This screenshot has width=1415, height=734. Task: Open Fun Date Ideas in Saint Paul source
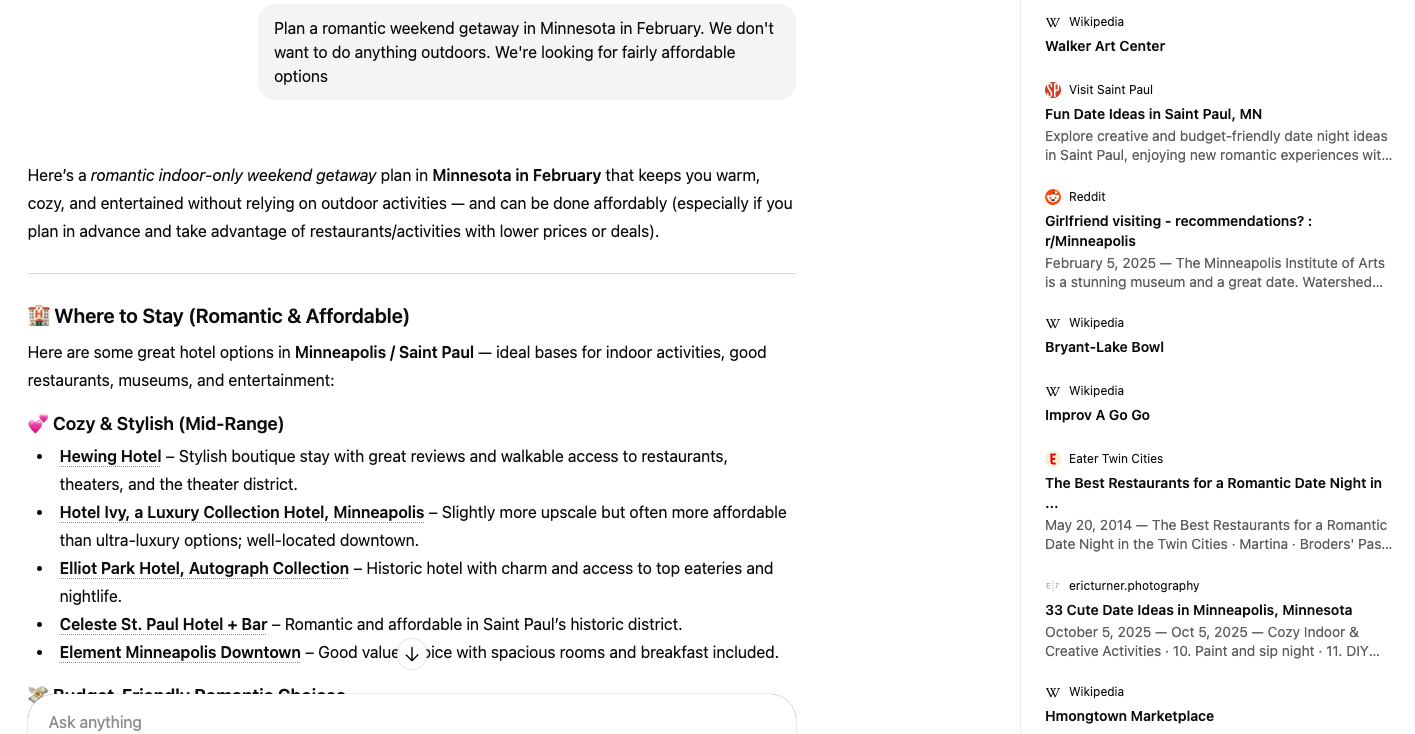click(1153, 114)
